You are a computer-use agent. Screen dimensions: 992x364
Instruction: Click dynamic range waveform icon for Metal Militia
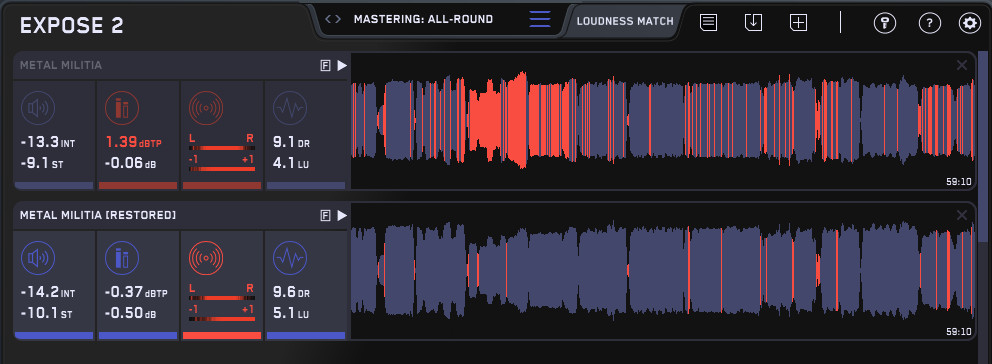(290, 108)
